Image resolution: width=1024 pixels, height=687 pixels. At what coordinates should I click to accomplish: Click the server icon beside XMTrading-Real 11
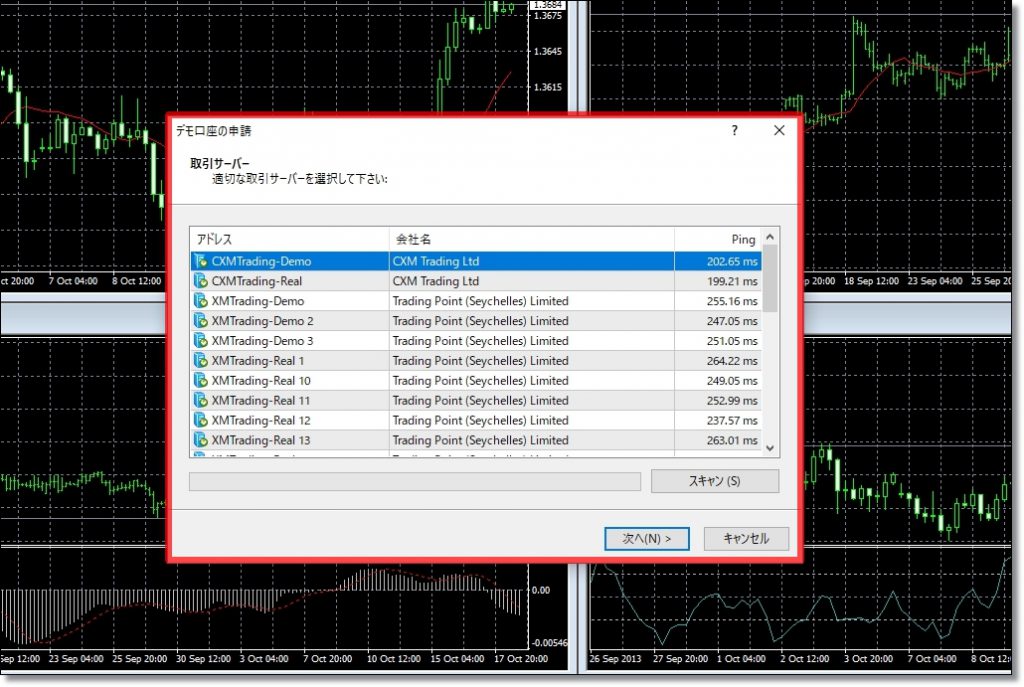(x=200, y=400)
